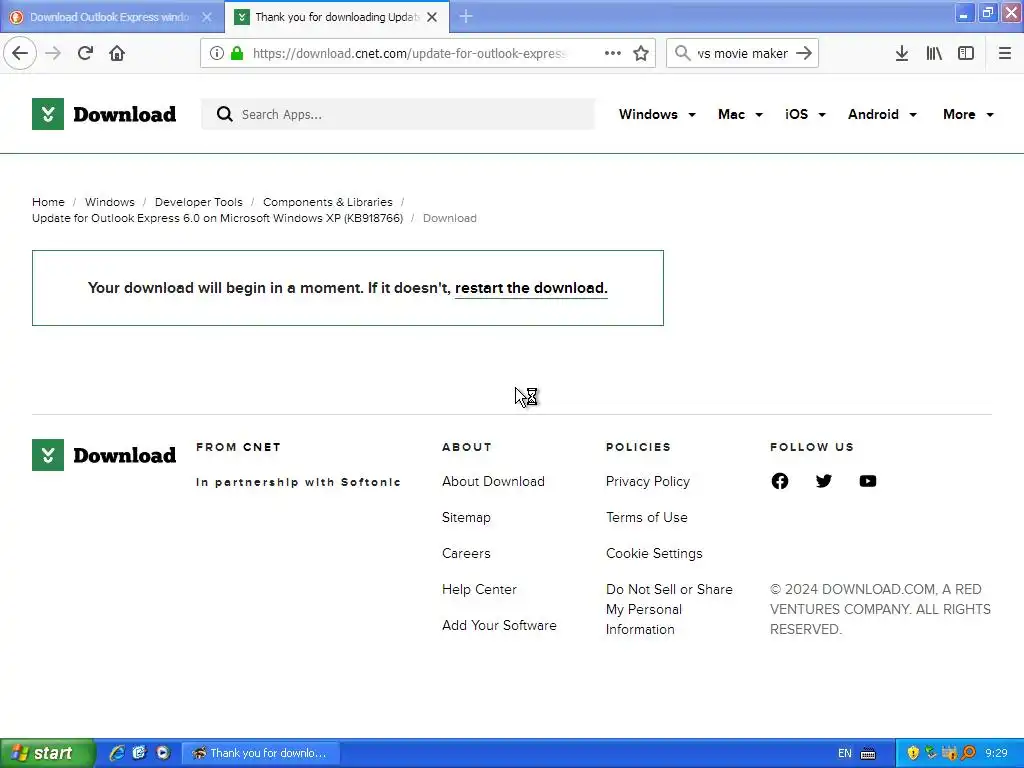The height and width of the screenshot is (768, 1024).
Task: Open the Terms of Use link
Action: pyautogui.click(x=647, y=517)
